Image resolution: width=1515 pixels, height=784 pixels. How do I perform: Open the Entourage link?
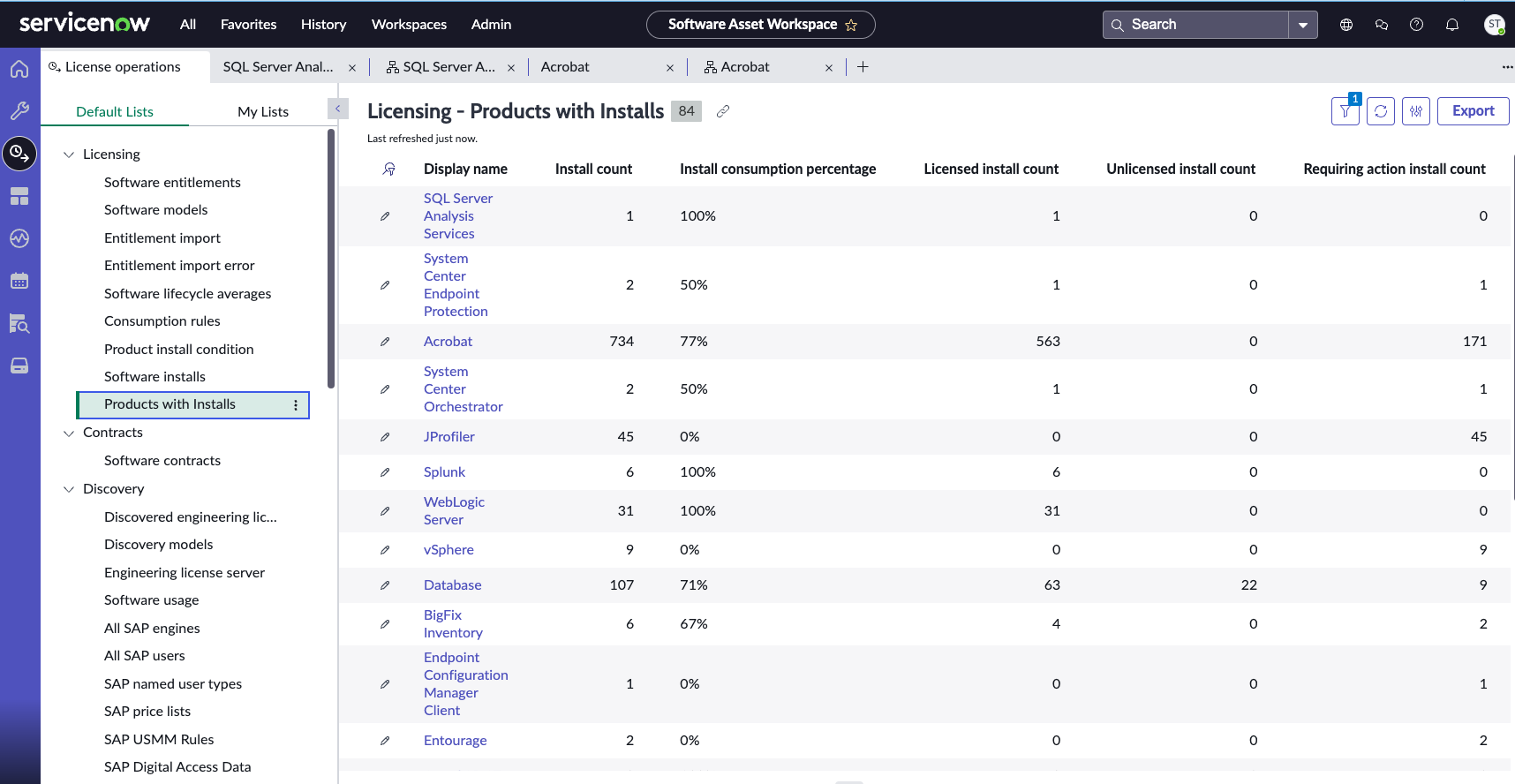(x=455, y=741)
